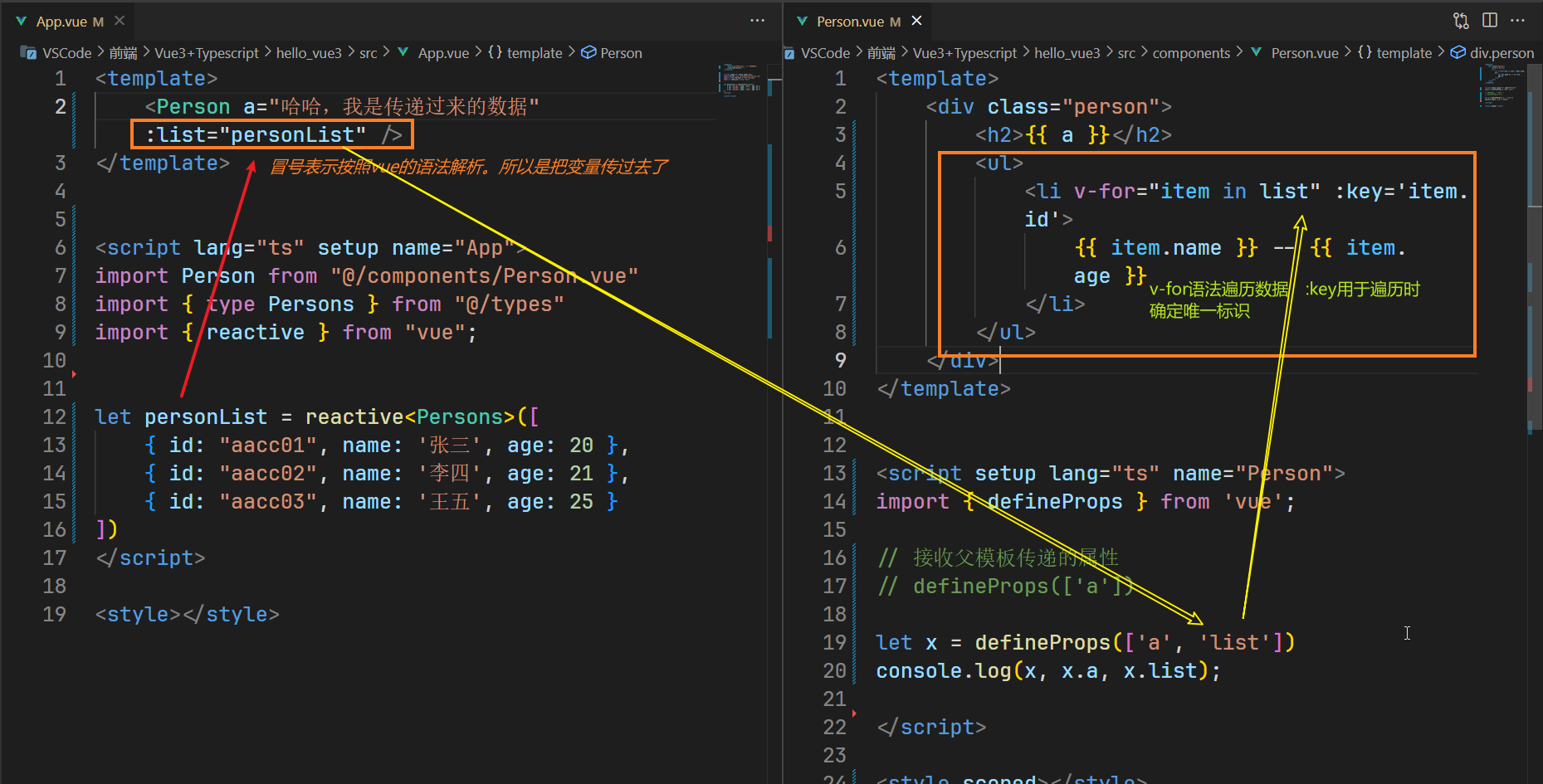Click the template breadcrumb in left editor
The height and width of the screenshot is (784, 1543).
[x=535, y=53]
